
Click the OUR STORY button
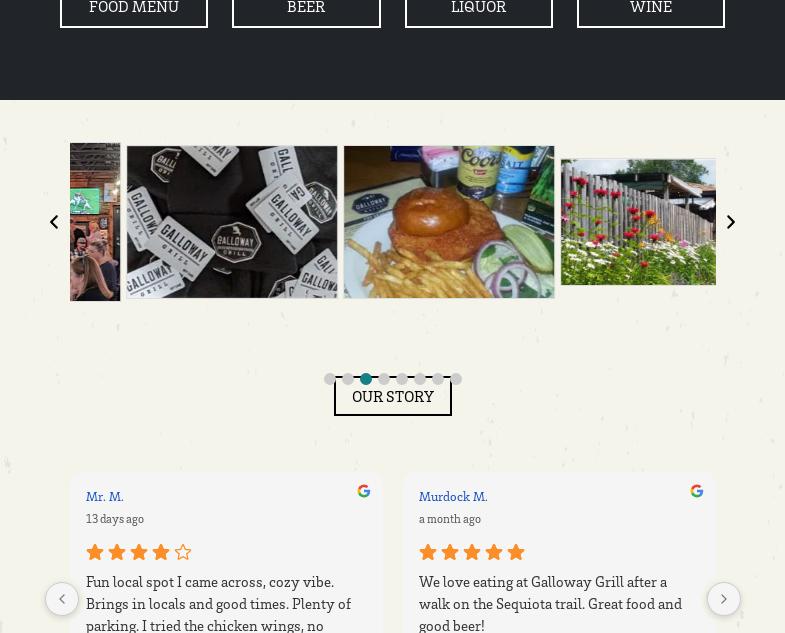click(393, 397)
